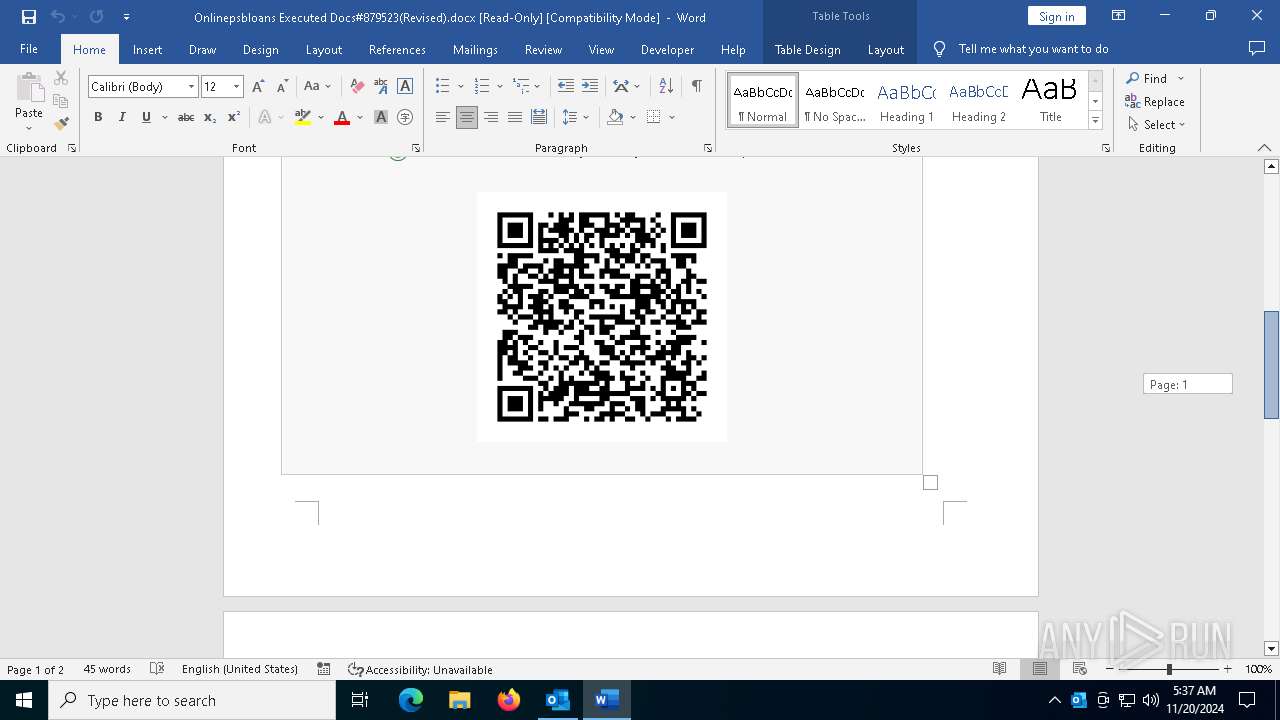1280x720 pixels.
Task: Expand the Styles gallery More arrow
Action: 1095,121
